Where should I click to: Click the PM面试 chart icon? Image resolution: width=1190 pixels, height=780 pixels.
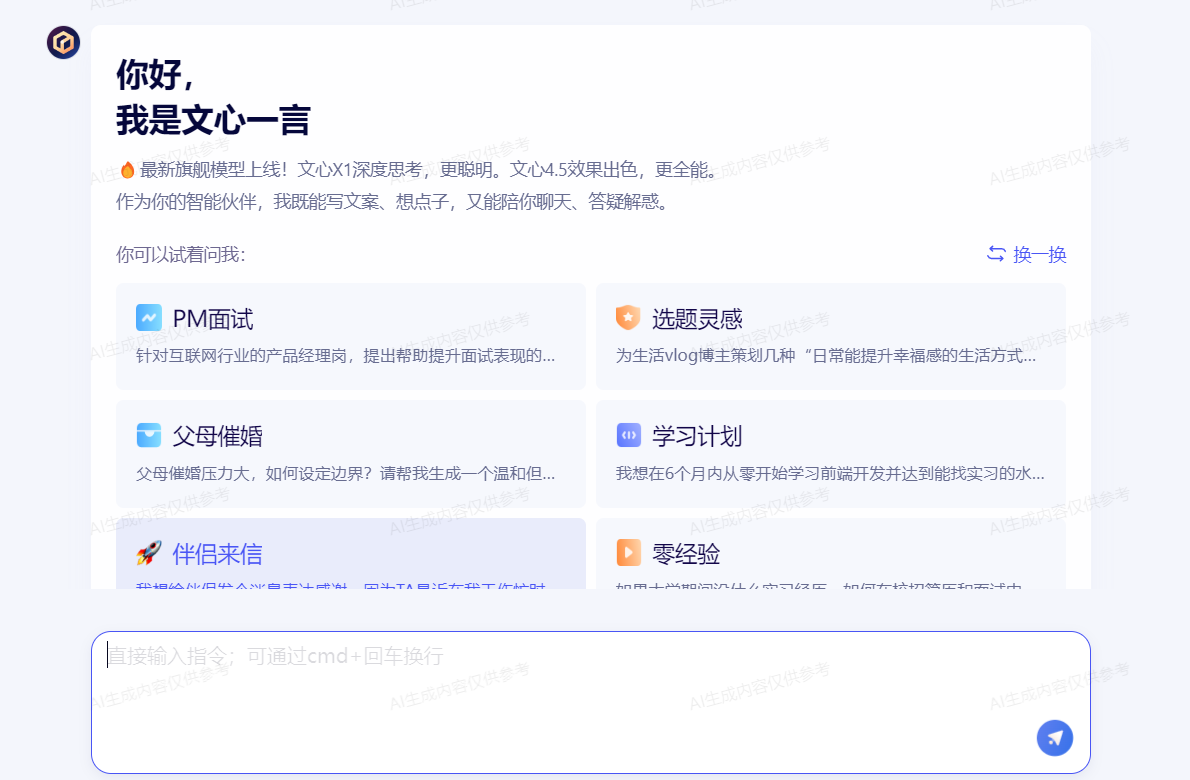pos(149,317)
